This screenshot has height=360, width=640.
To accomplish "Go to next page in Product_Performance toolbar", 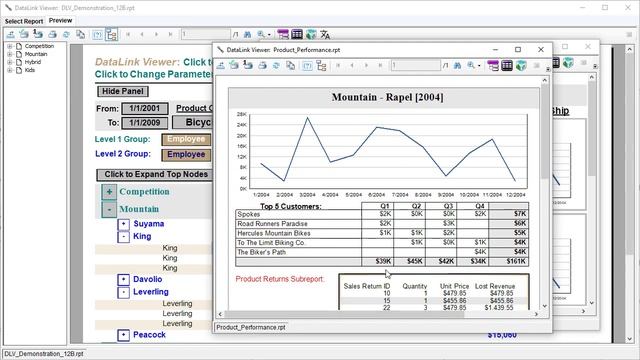I will pos(366,65).
